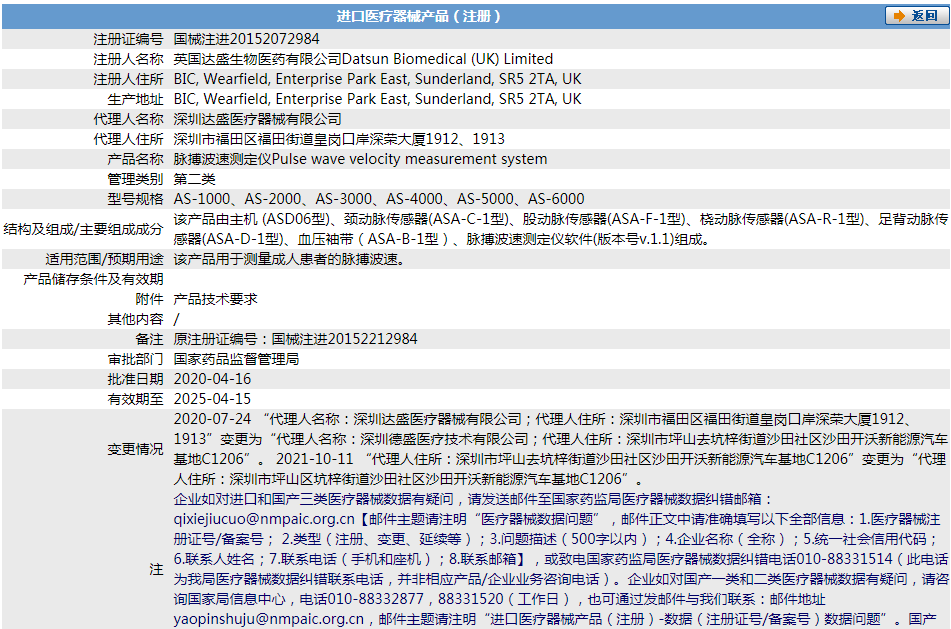Click the 批准日期 field label
Viewport: 951px width, 629px height.
pyautogui.click(x=135, y=379)
